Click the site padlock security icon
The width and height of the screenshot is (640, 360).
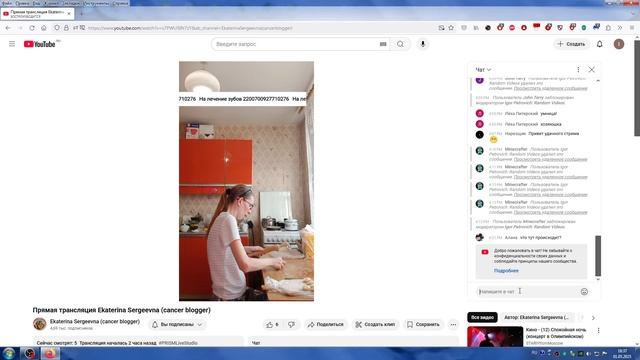pos(66,28)
